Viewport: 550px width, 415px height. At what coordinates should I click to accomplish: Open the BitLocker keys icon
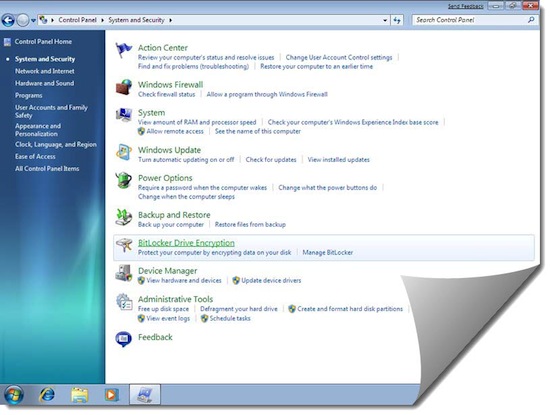[124, 245]
